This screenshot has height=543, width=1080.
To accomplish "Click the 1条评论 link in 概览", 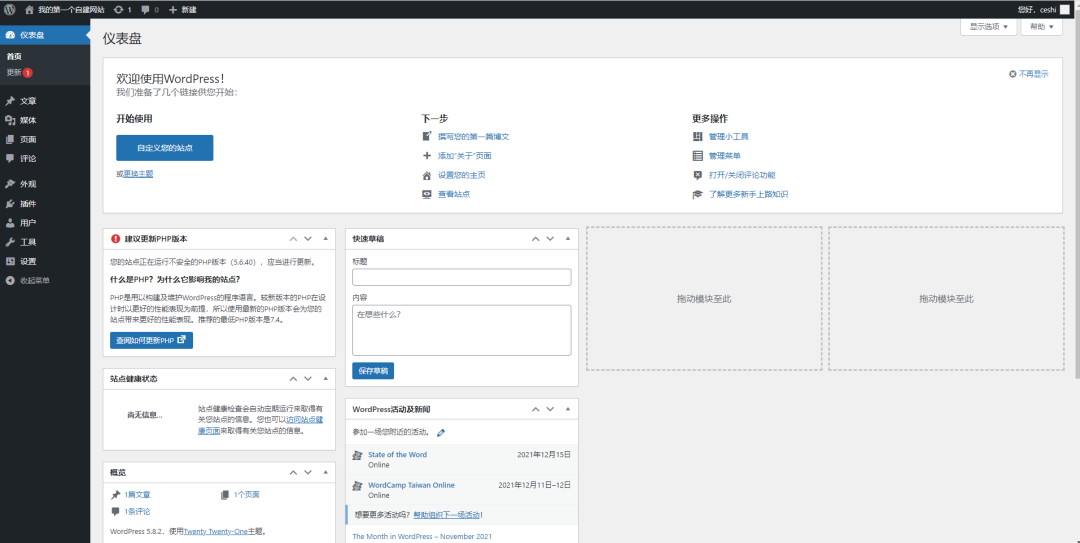I will (x=137, y=512).
